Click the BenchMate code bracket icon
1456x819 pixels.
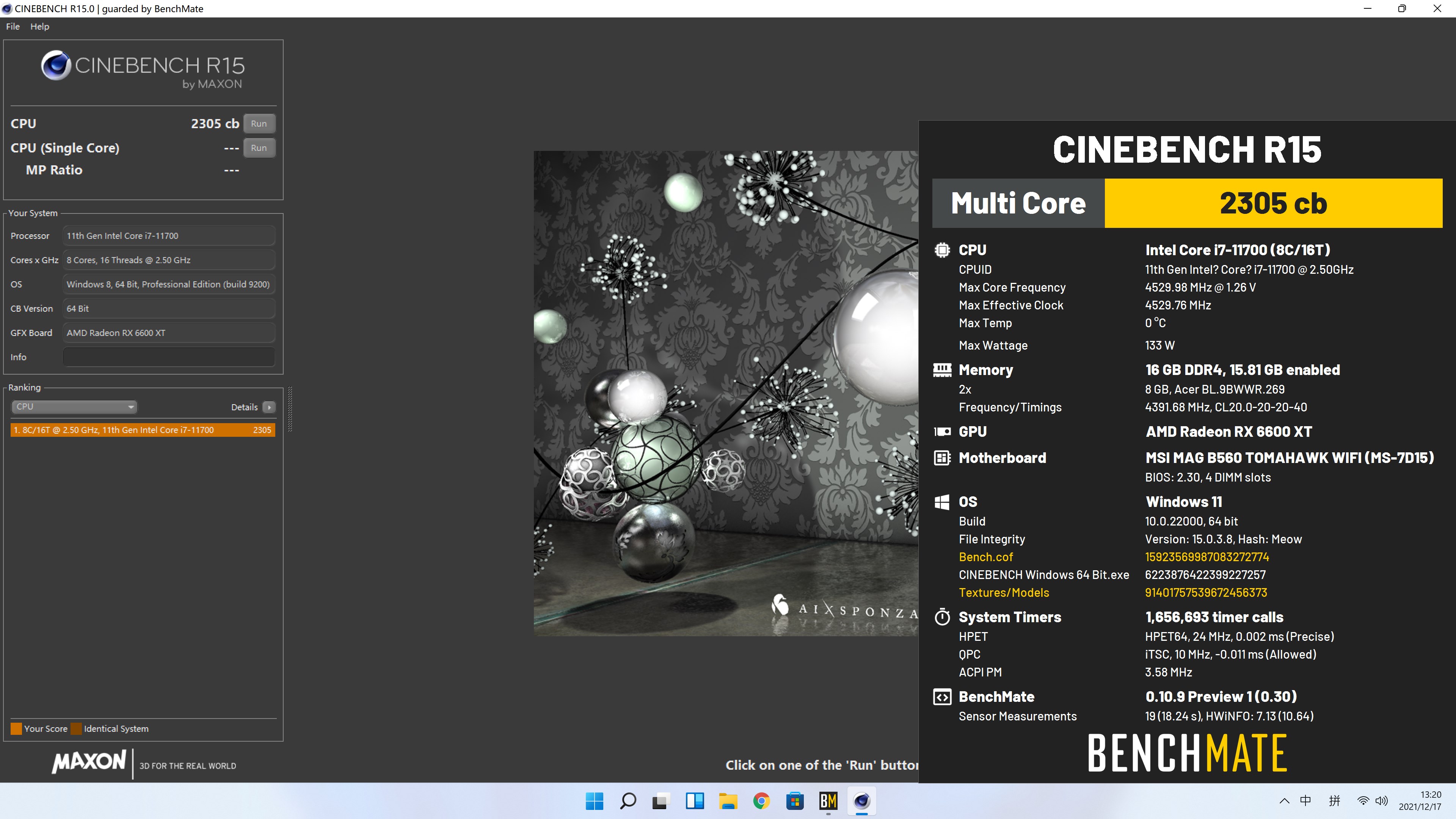(942, 697)
